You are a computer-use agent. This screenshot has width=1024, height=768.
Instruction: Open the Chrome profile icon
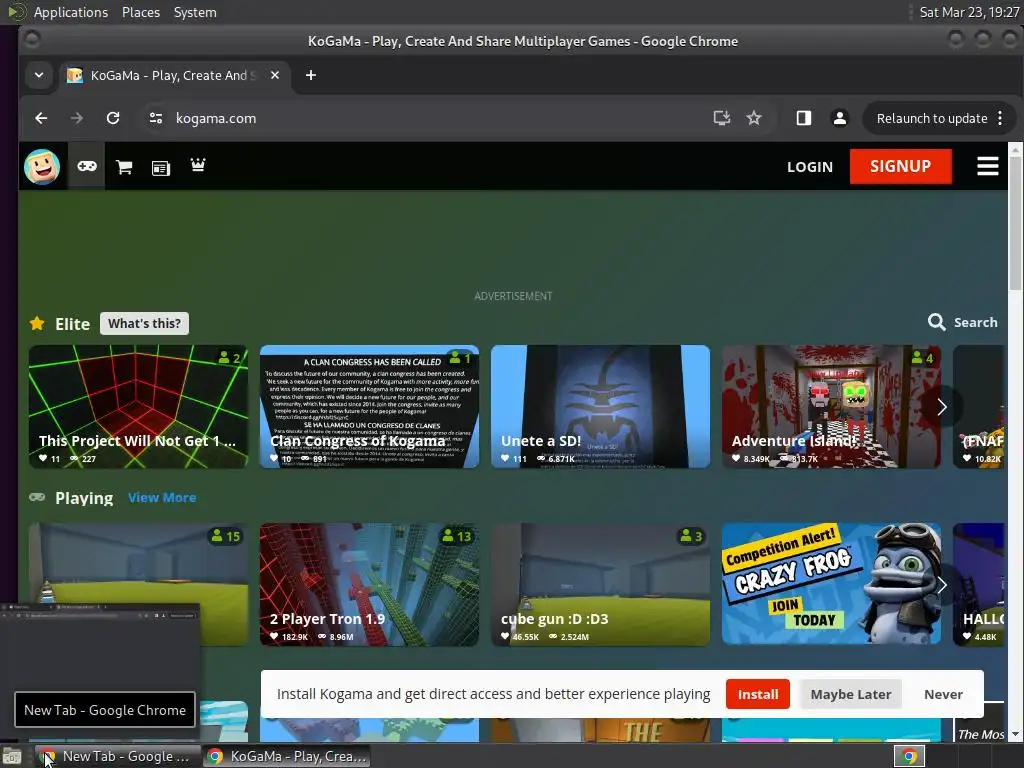tap(840, 118)
